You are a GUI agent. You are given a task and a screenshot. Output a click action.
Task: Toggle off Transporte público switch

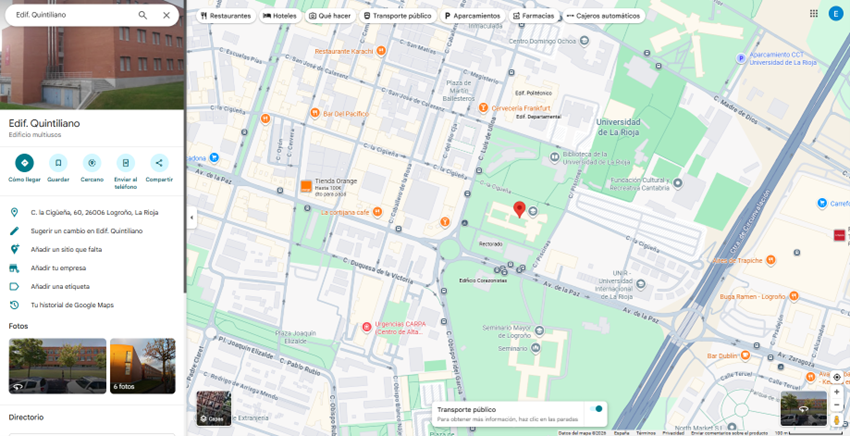coord(597,408)
